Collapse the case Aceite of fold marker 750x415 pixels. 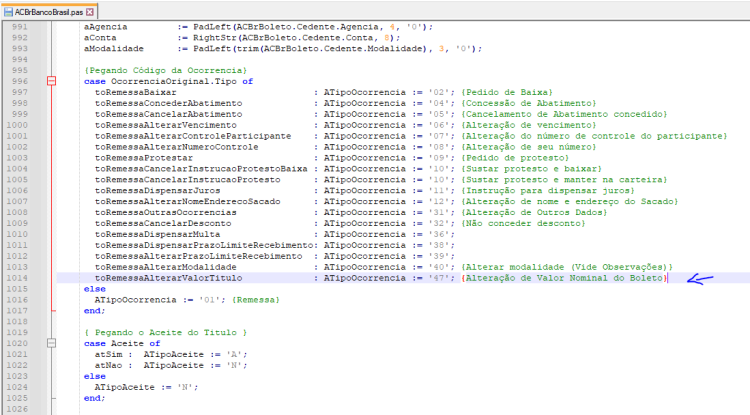[x=52, y=343]
